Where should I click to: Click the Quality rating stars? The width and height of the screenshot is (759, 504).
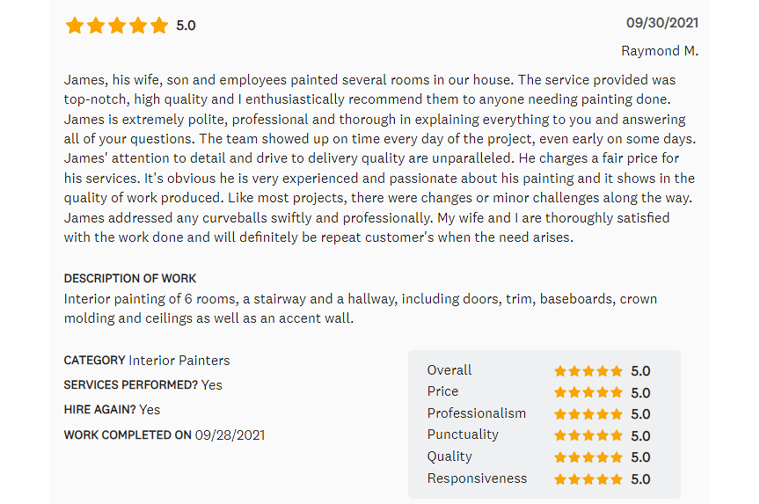coord(588,457)
